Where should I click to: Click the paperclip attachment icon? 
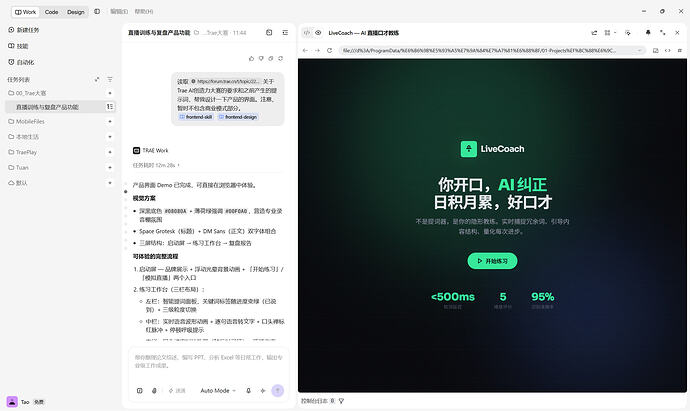click(x=154, y=390)
